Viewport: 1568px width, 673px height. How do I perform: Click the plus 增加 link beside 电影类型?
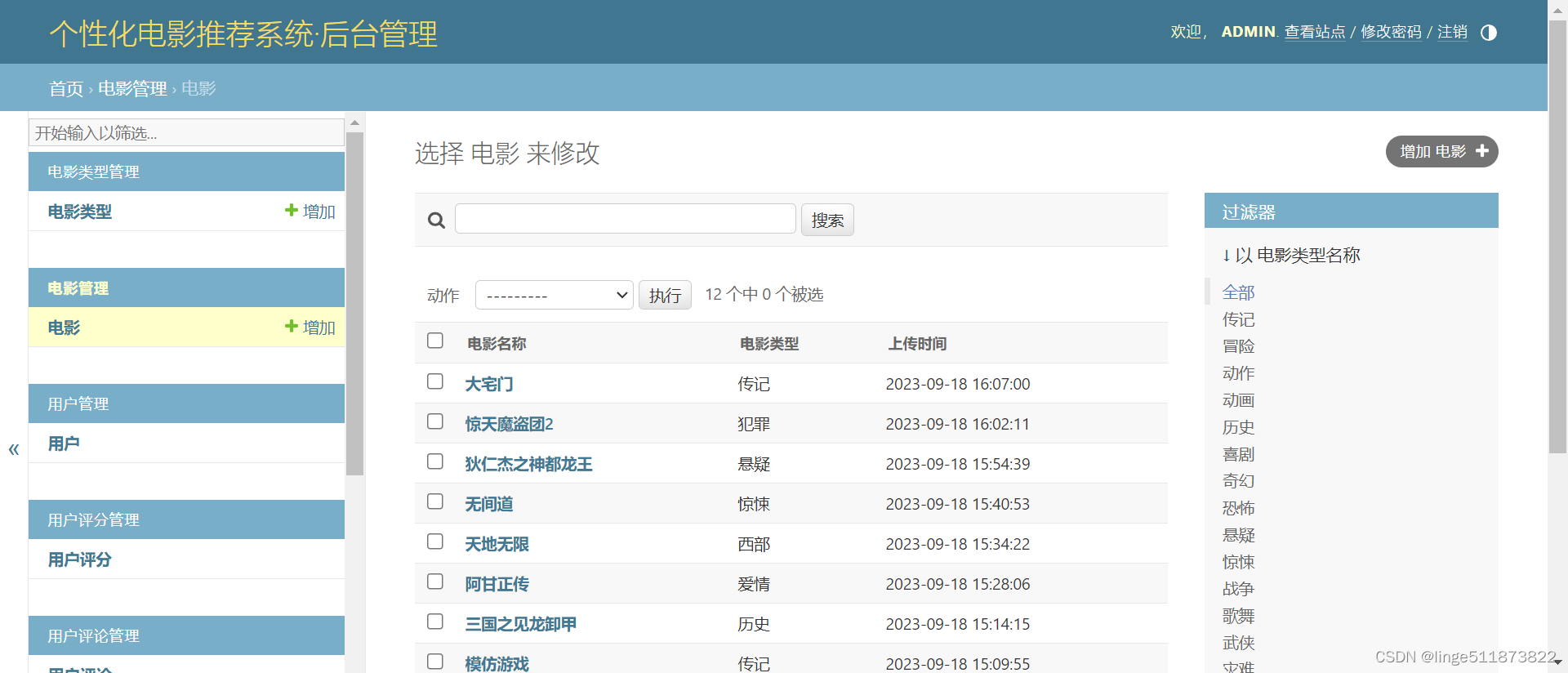pyautogui.click(x=310, y=212)
